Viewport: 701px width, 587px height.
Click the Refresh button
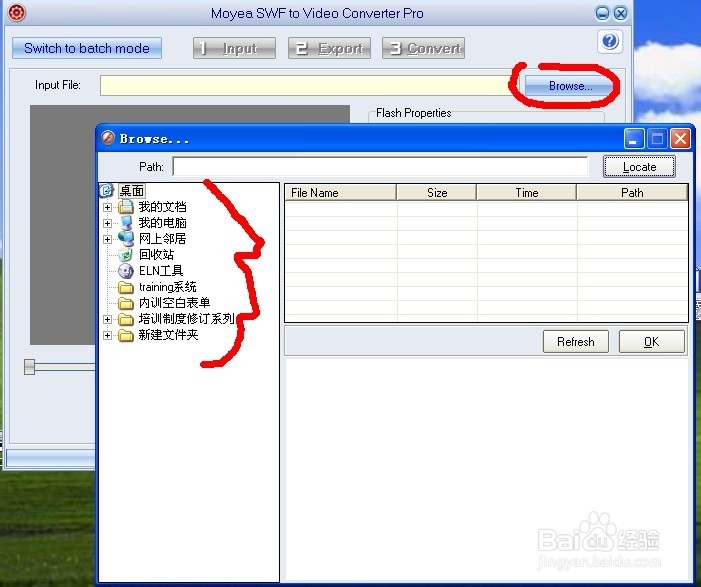coord(576,342)
